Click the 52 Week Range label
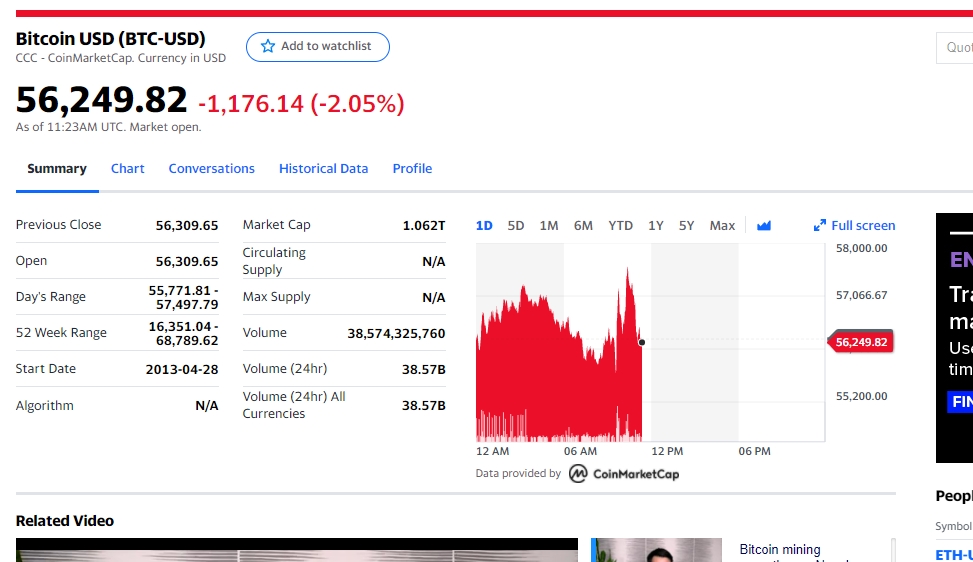The width and height of the screenshot is (973, 562). [61, 333]
